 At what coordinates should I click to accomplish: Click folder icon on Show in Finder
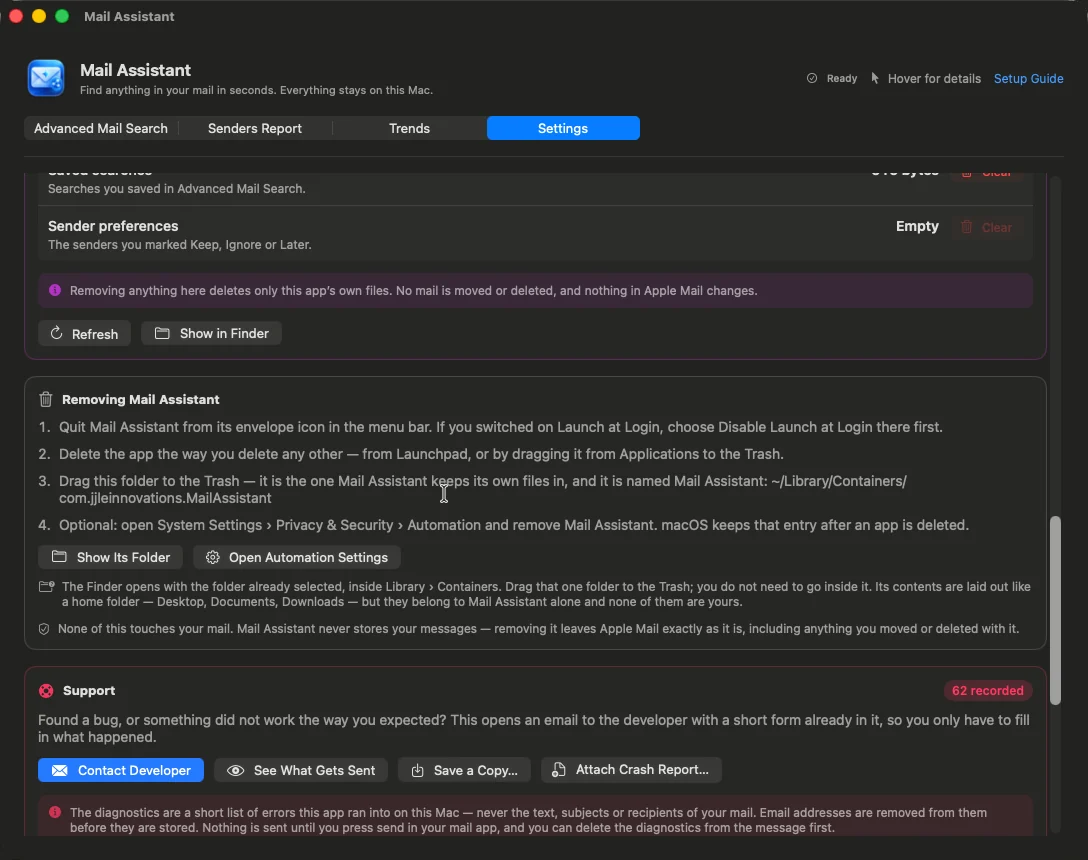pyautogui.click(x=162, y=333)
